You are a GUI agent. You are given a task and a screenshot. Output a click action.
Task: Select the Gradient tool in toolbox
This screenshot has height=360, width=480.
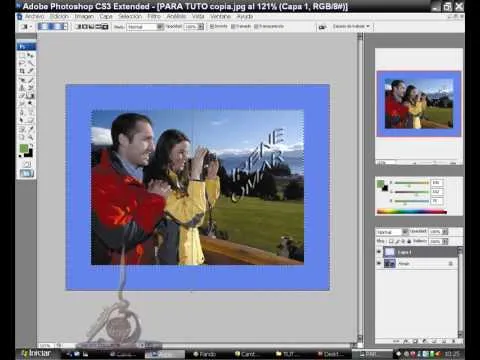click(31, 96)
